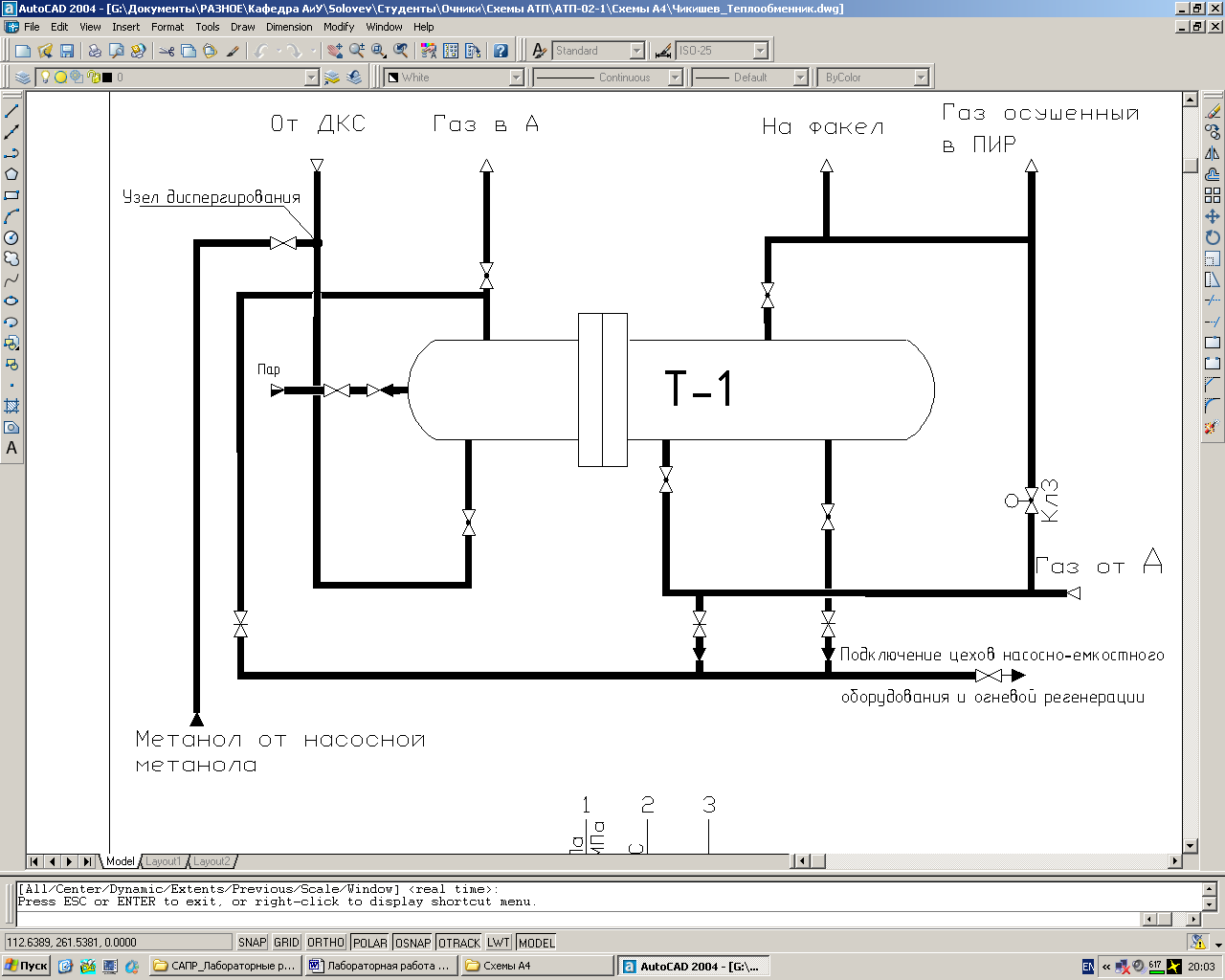Open the Continuous linetype dropdown
The width and height of the screenshot is (1225, 980).
[675, 78]
